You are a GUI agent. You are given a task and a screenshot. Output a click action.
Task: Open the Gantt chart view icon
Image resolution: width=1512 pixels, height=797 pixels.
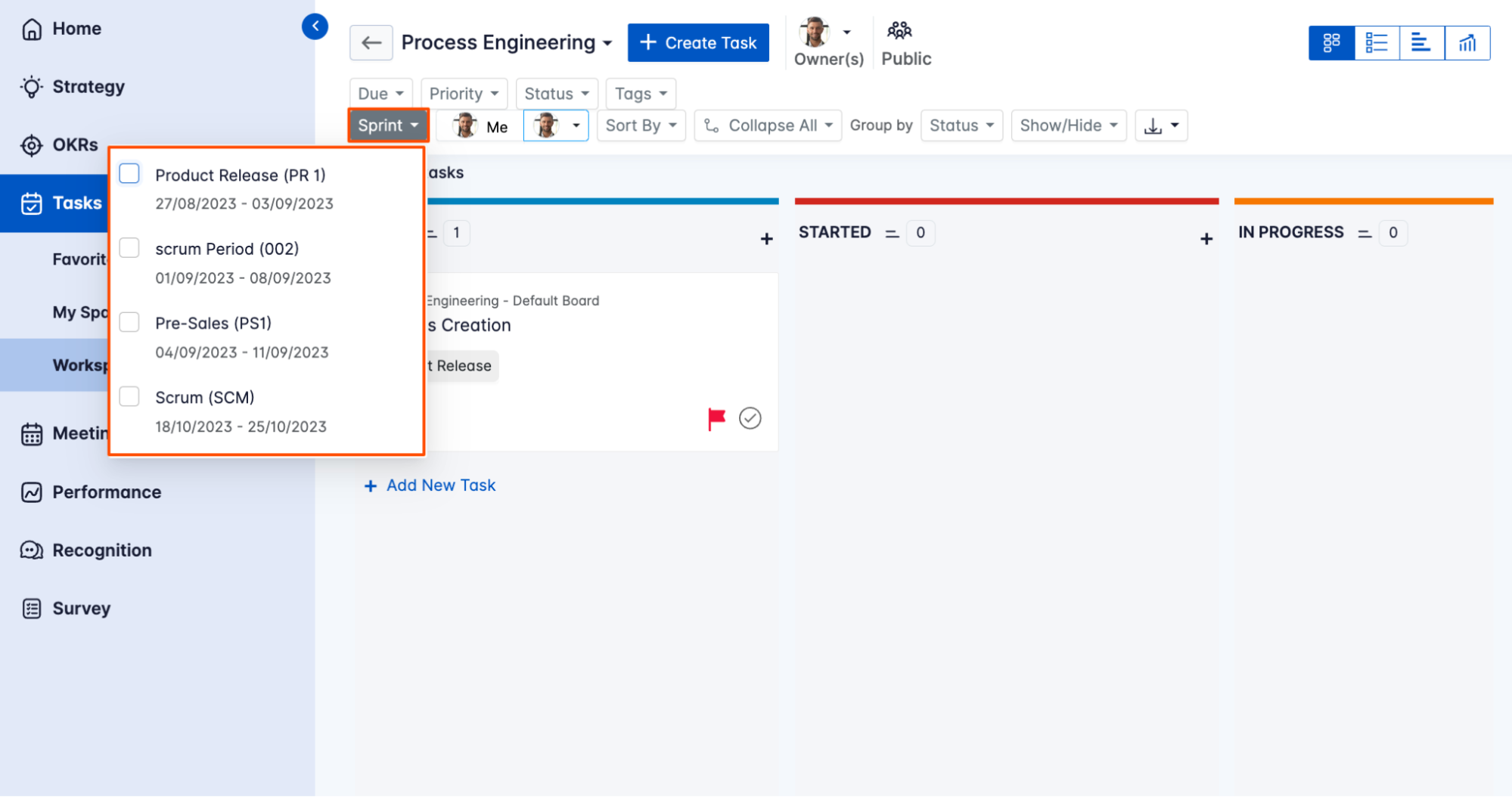coord(1422,43)
